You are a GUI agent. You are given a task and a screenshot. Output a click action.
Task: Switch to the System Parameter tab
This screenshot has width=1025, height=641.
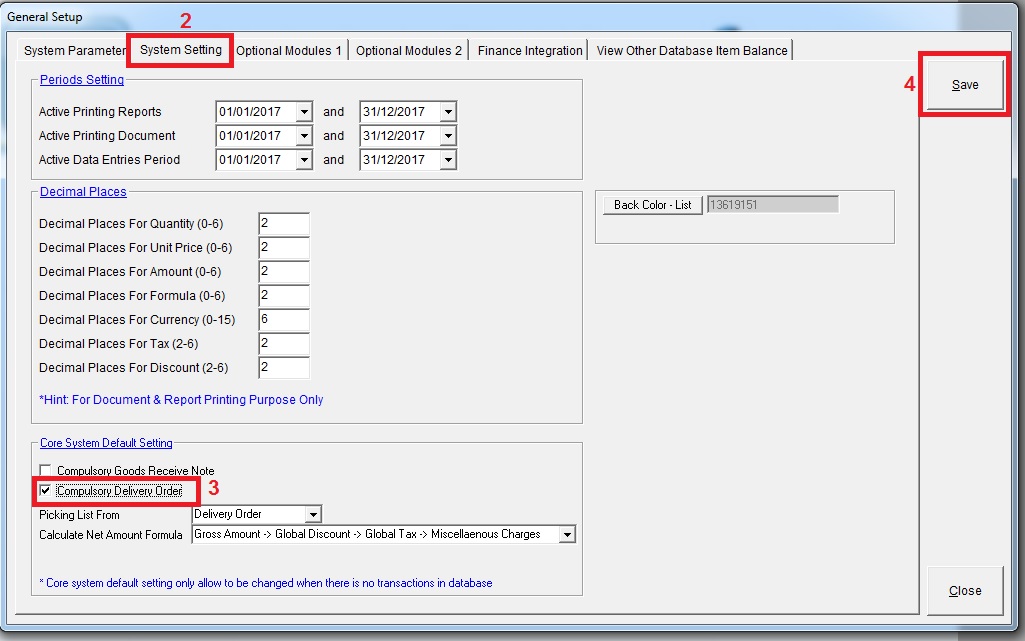coord(75,51)
